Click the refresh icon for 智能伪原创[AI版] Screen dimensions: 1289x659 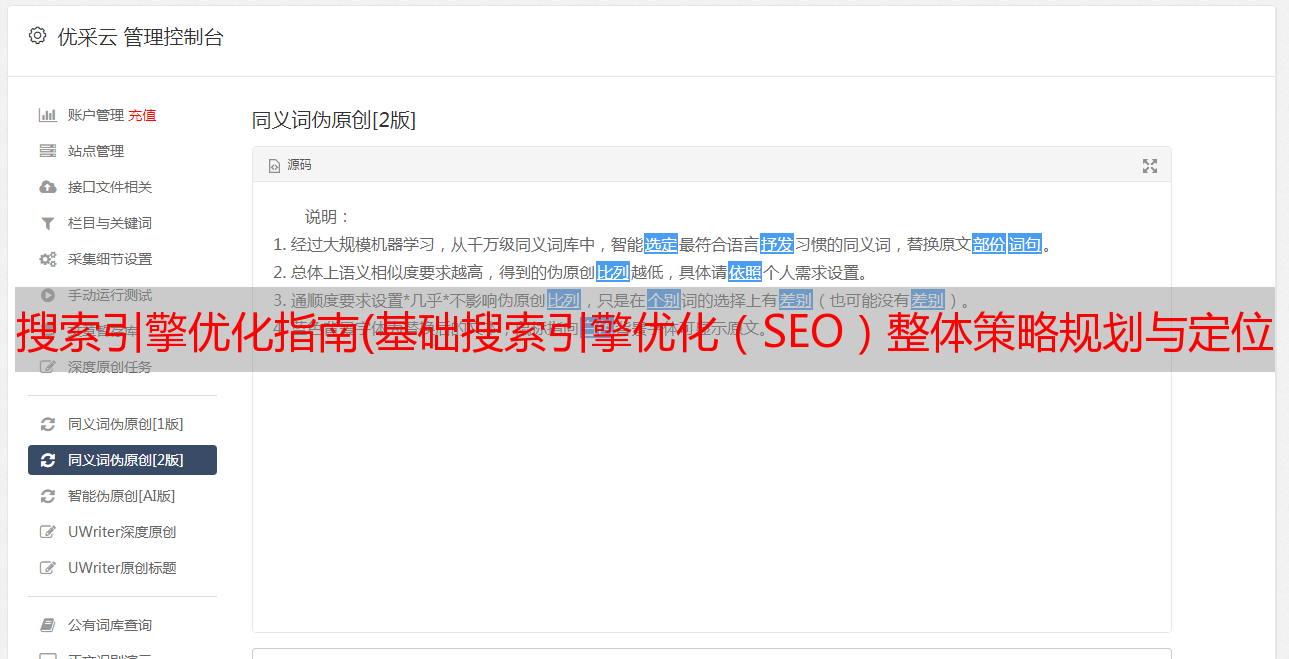point(47,496)
